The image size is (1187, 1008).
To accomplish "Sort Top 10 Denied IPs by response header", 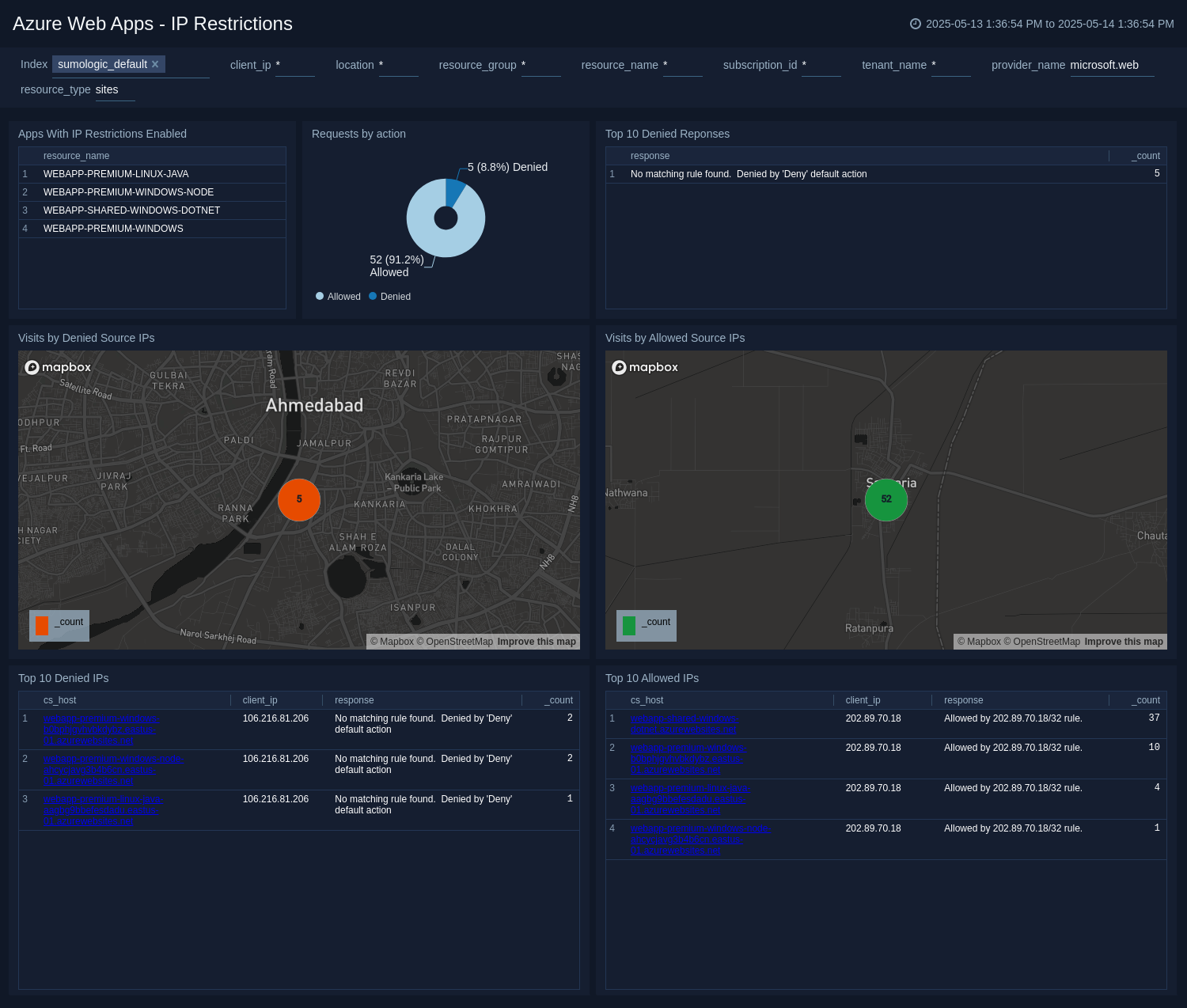I will pos(354,700).
